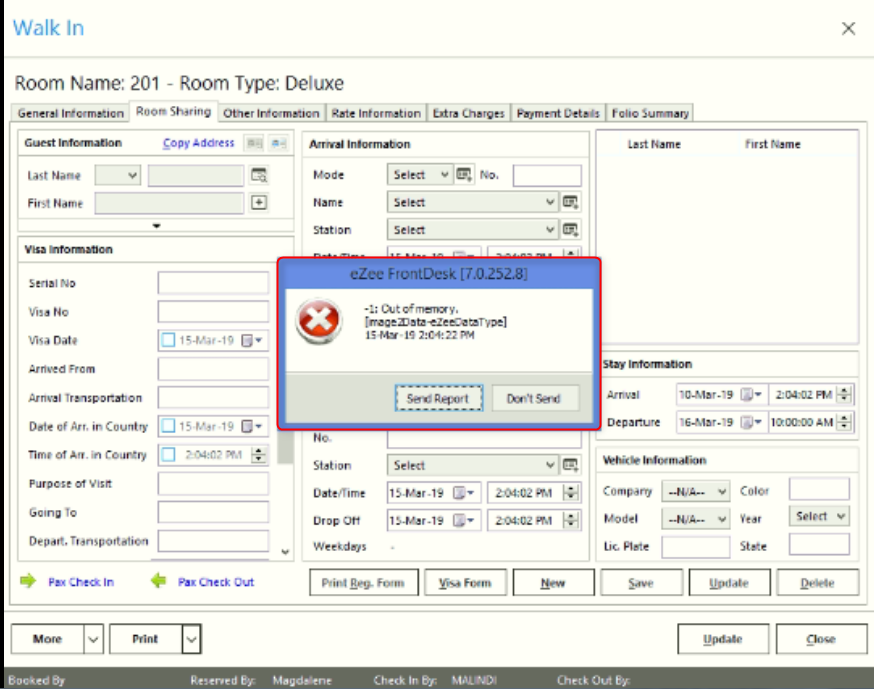The image size is (874, 689).
Task: Click the plus icon beside First Name
Action: (259, 202)
